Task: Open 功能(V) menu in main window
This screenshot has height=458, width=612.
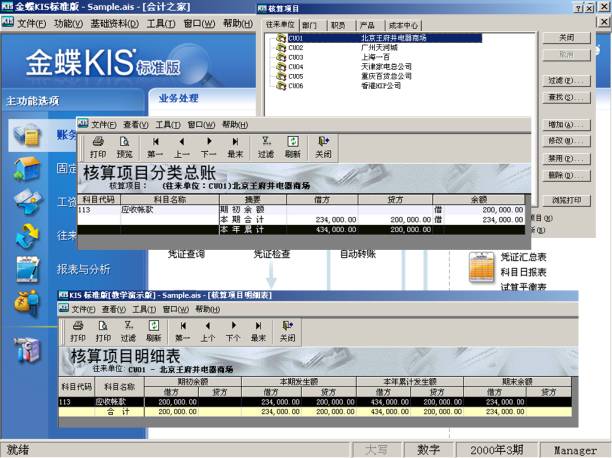Action: pyautogui.click(x=68, y=24)
